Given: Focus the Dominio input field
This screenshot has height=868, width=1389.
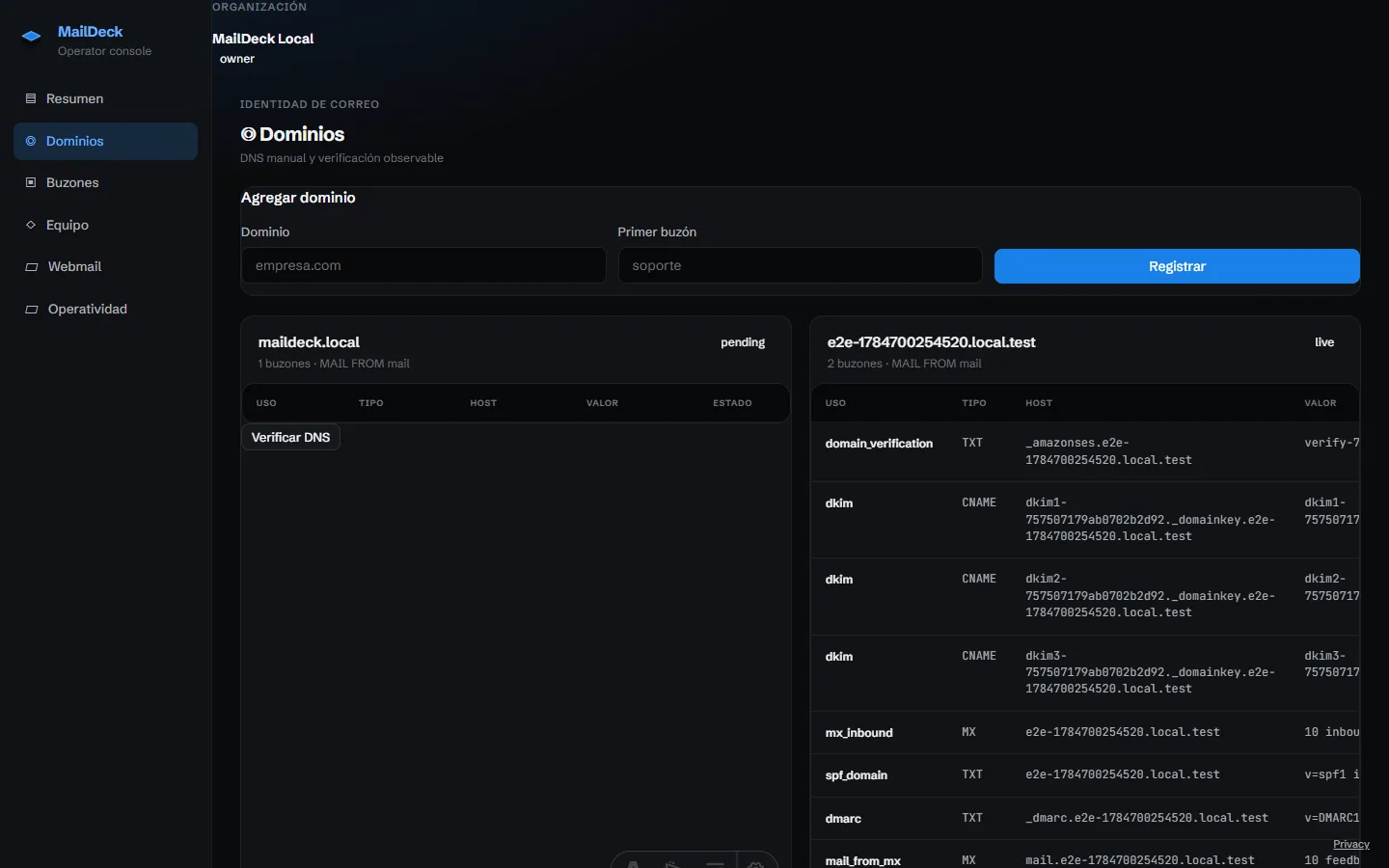Looking at the screenshot, I should 423,265.
